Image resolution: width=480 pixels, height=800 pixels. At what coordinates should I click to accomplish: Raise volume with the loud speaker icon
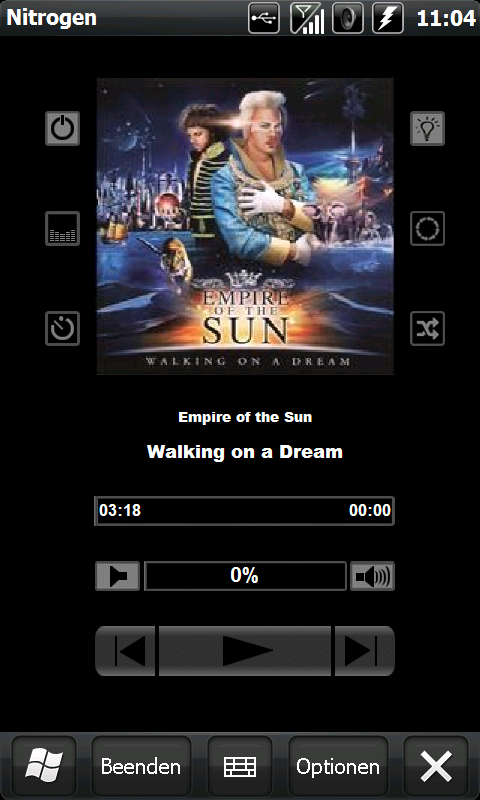pyautogui.click(x=372, y=577)
